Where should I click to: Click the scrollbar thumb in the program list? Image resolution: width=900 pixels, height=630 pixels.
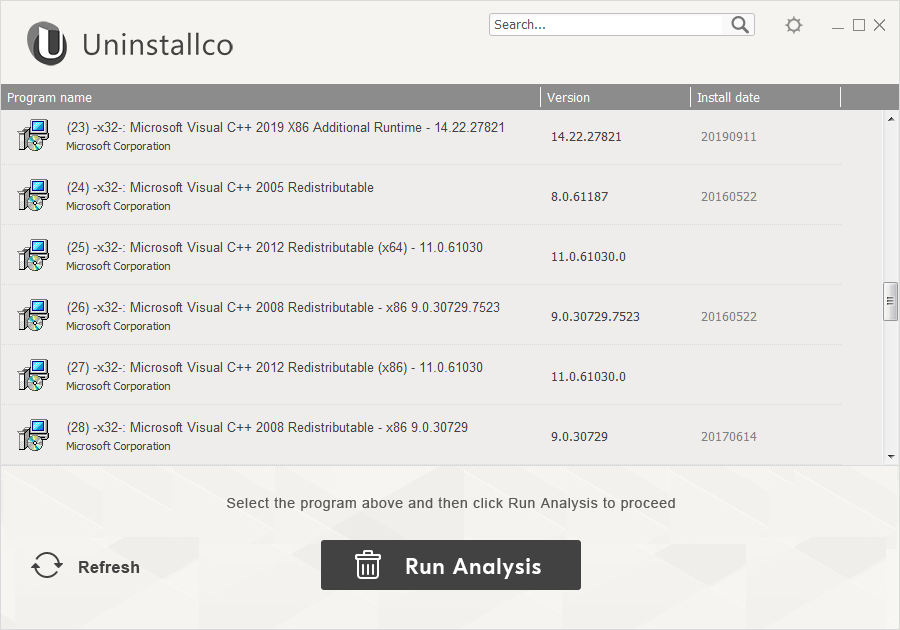click(890, 301)
